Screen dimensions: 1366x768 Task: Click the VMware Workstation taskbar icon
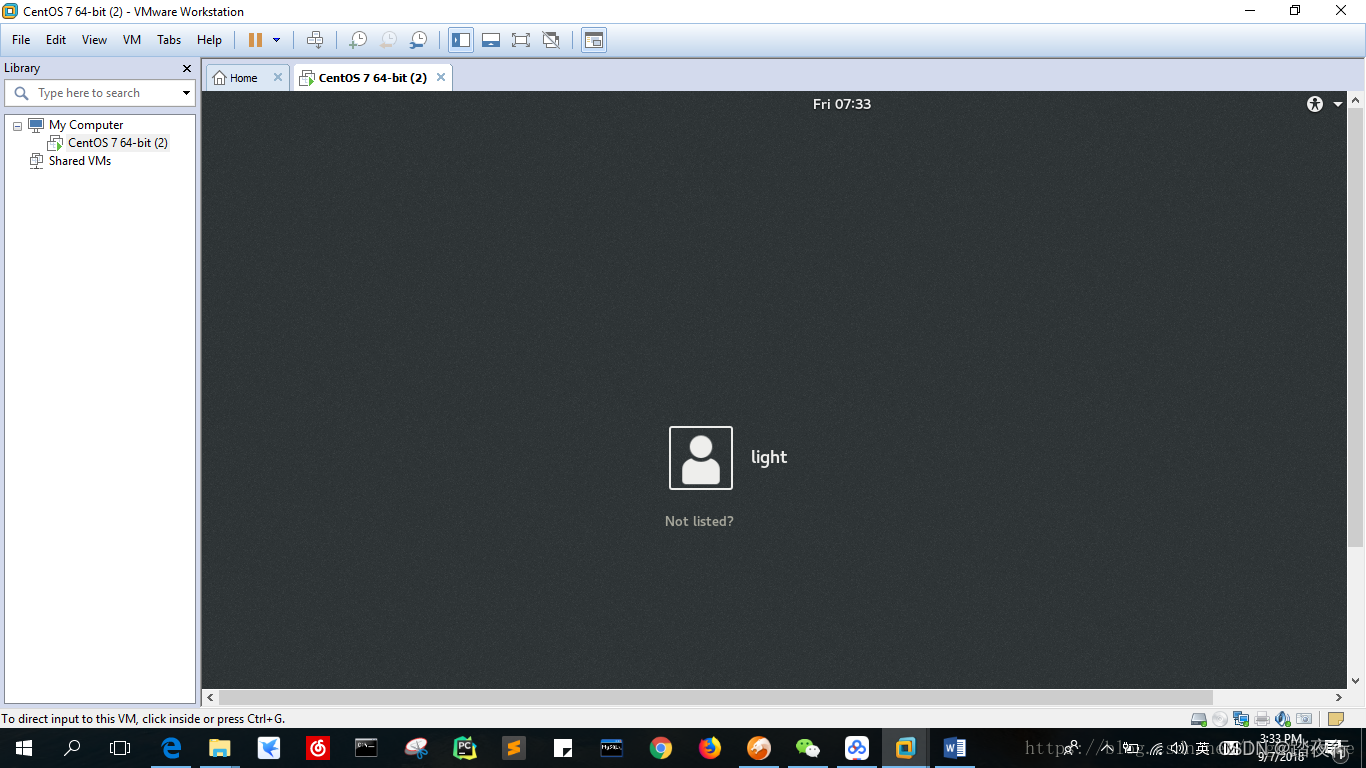pyautogui.click(x=906, y=748)
